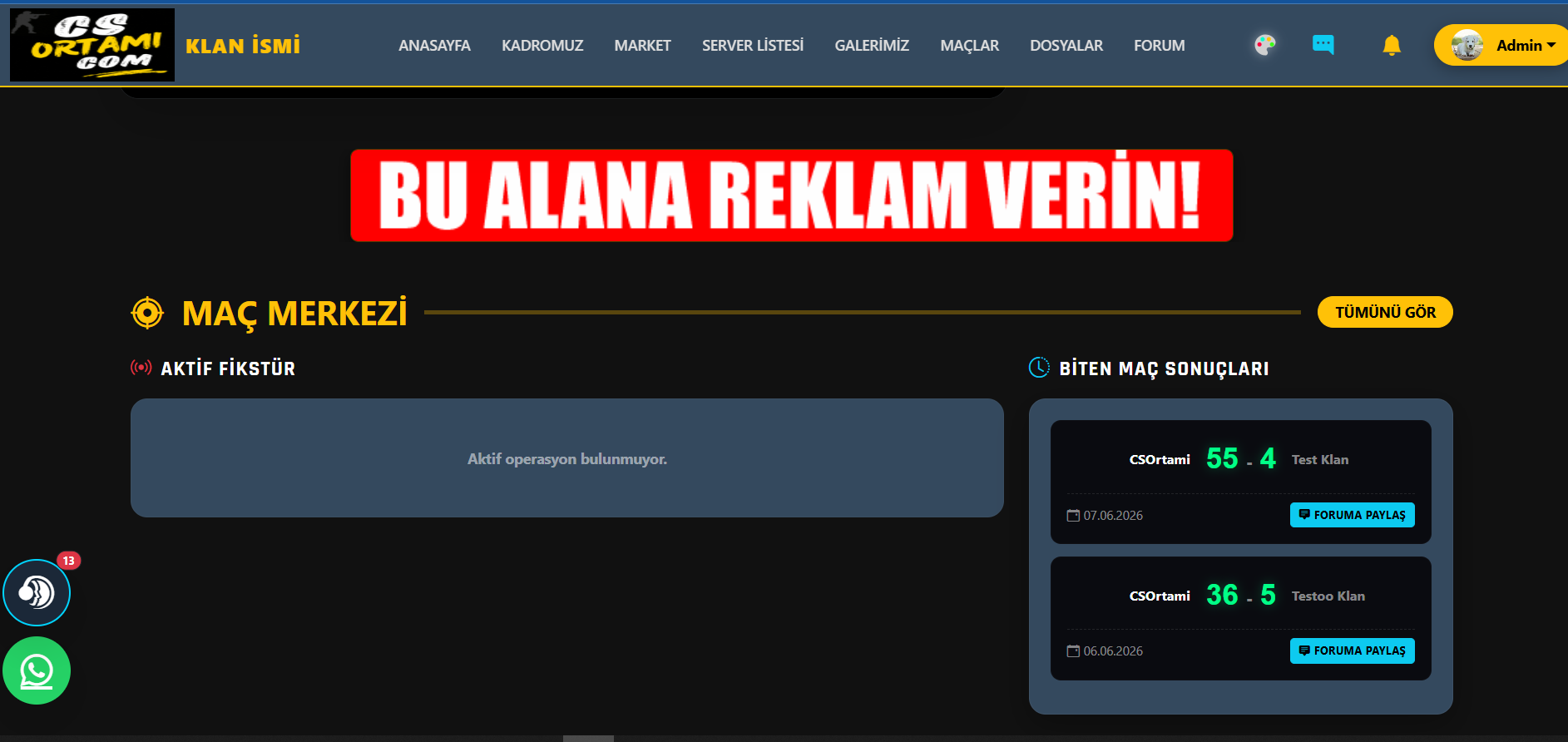
Task: Open the Dosyalar menu item
Action: pos(1066,46)
